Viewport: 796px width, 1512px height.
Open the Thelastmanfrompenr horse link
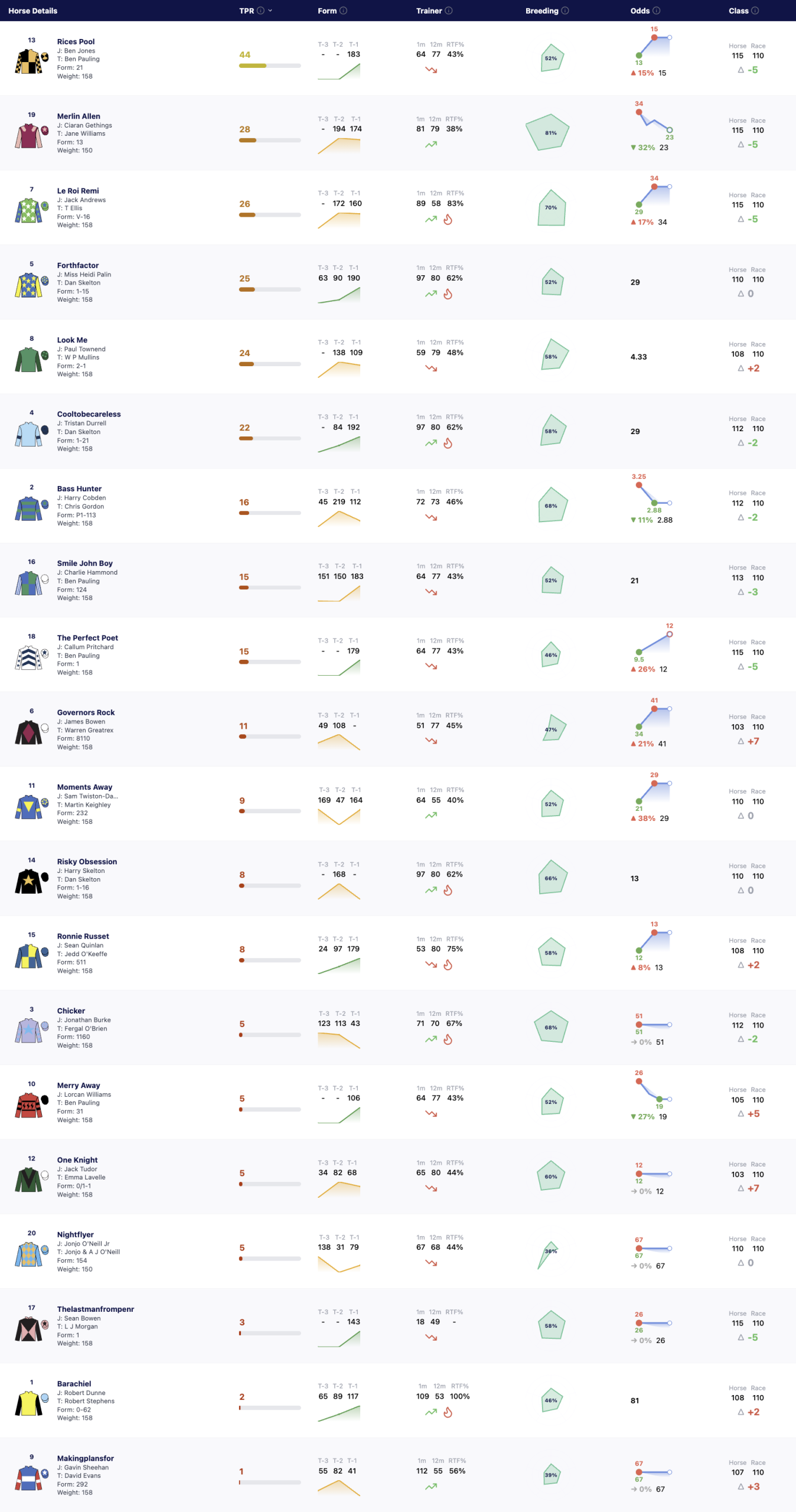pos(96,1309)
